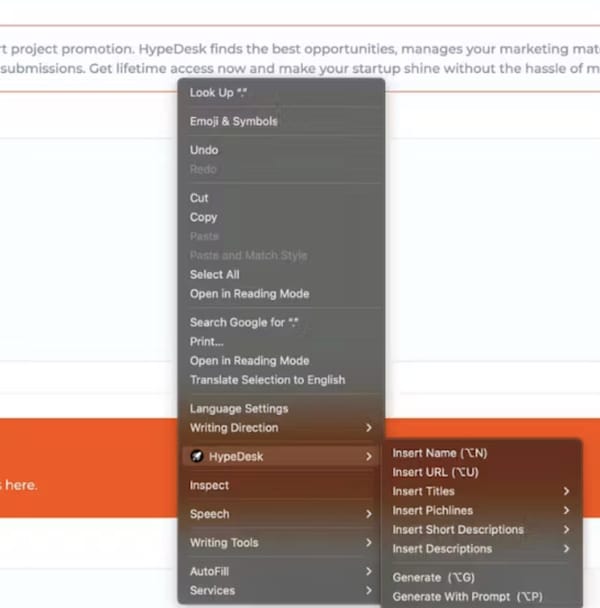Open Language Settings
600x608 pixels.
tap(239, 409)
